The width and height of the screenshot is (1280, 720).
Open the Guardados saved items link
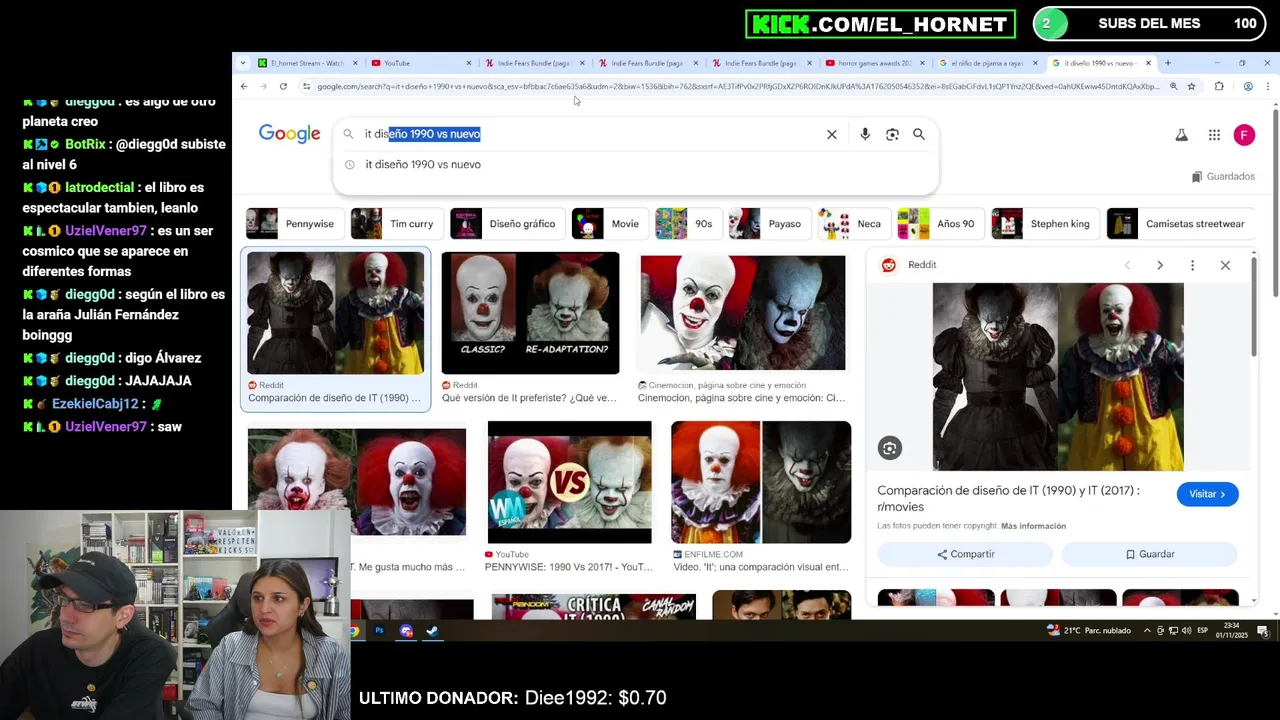click(1223, 177)
